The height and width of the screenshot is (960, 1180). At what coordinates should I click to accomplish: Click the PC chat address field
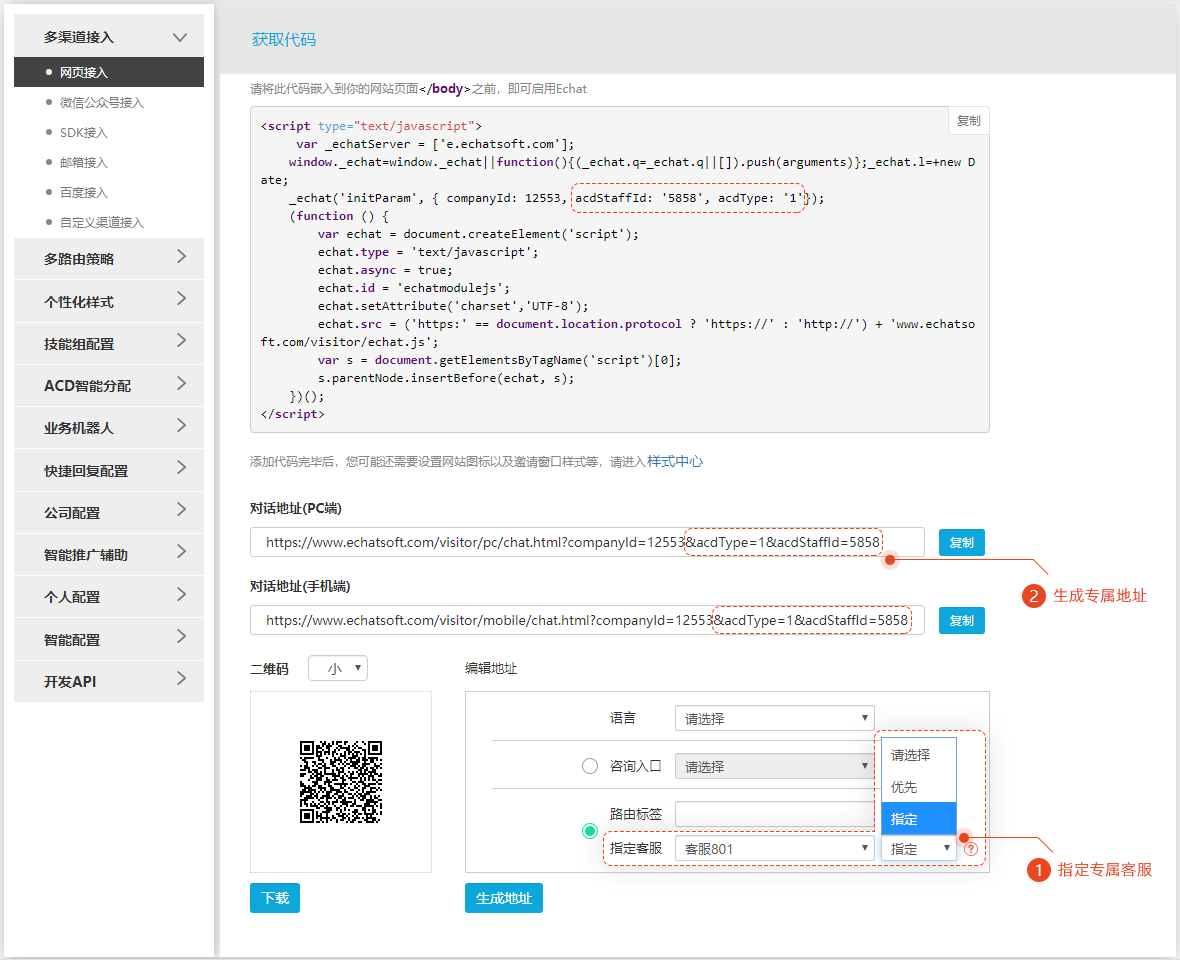(587, 542)
